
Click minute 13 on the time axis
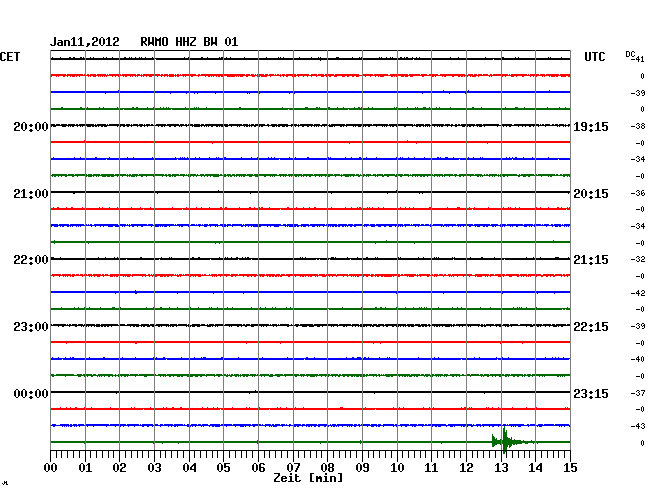(x=501, y=467)
